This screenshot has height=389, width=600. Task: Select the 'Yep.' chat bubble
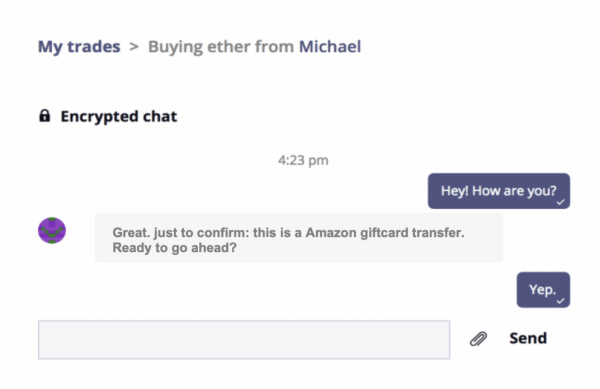coord(543,290)
